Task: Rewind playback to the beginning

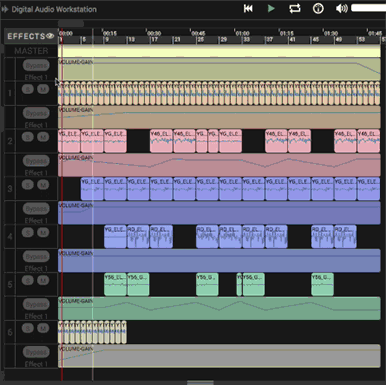Action: click(248, 9)
